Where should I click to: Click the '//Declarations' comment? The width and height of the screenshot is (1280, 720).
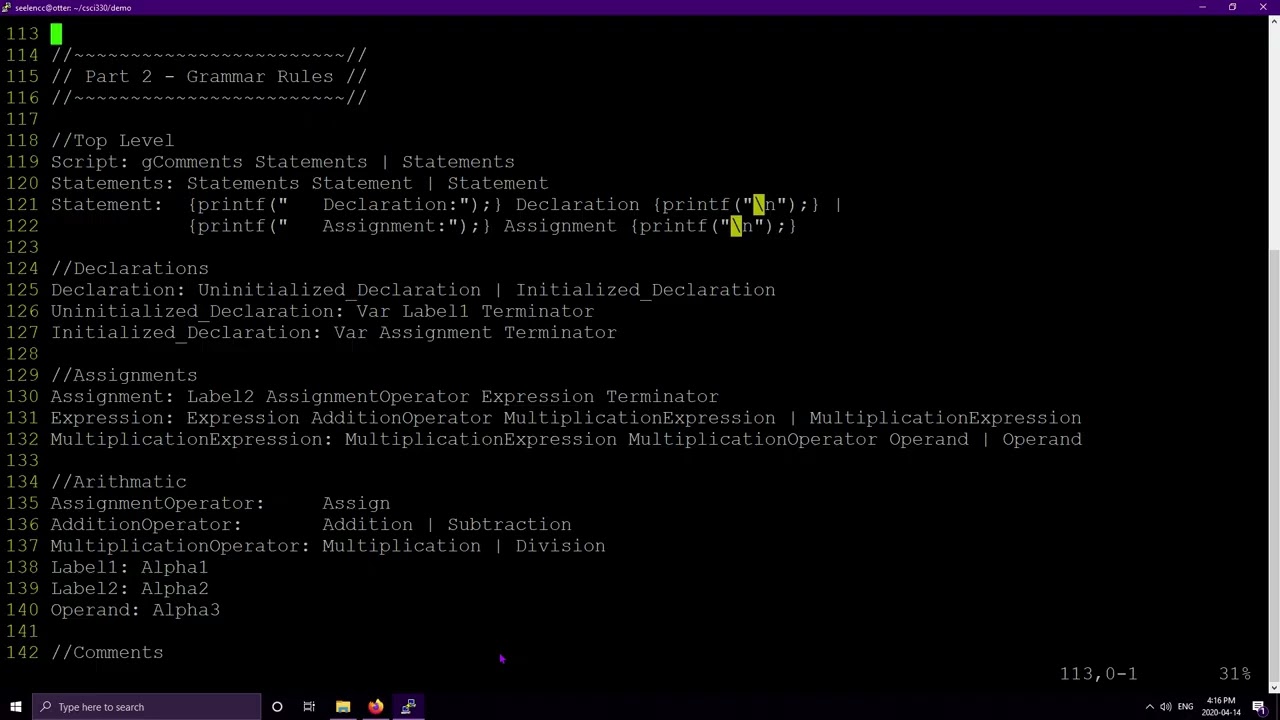coord(130,268)
